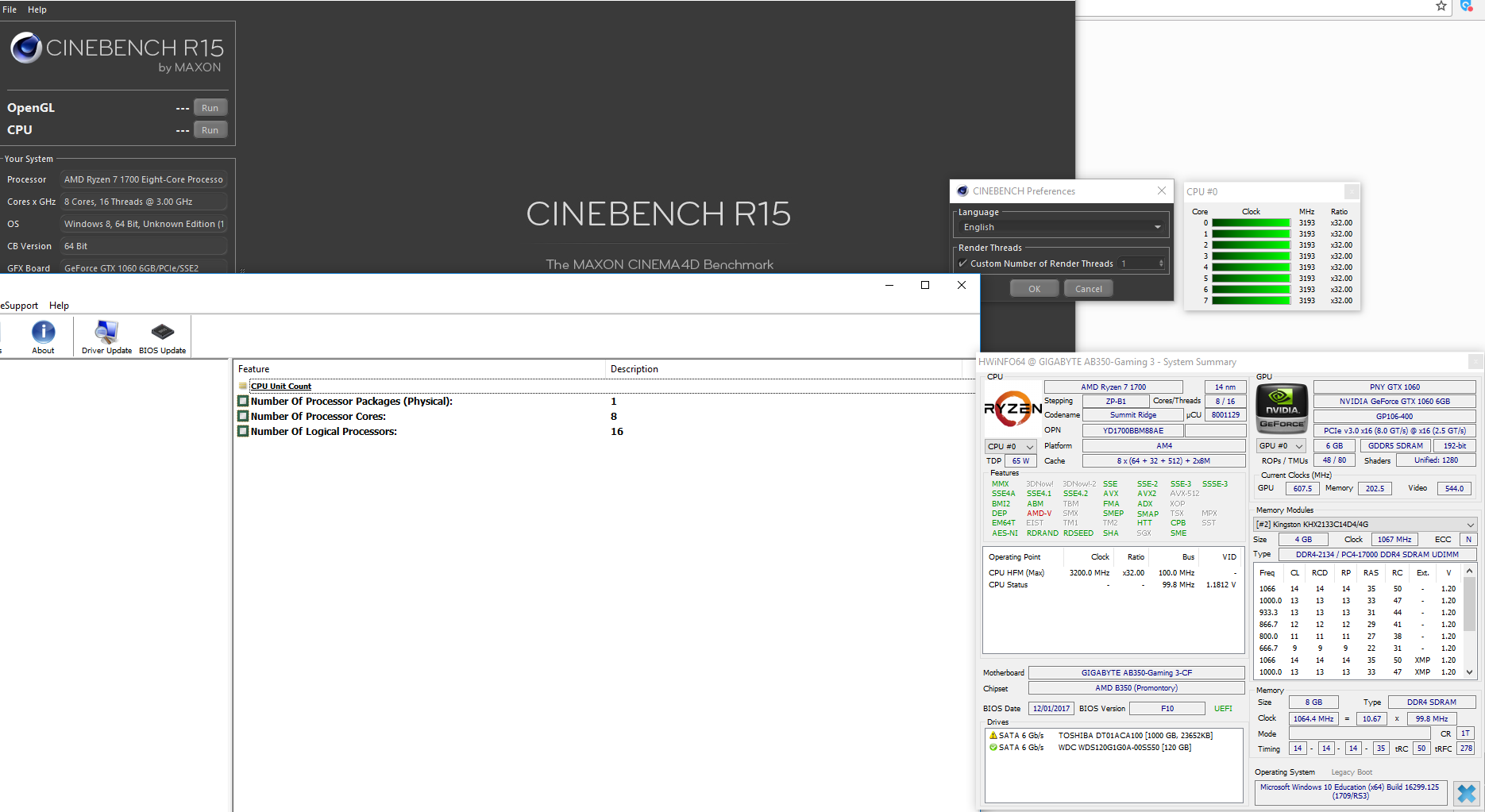This screenshot has height=812, width=1485.
Task: Close the Cinebench Preferences dialog
Action: [1162, 190]
